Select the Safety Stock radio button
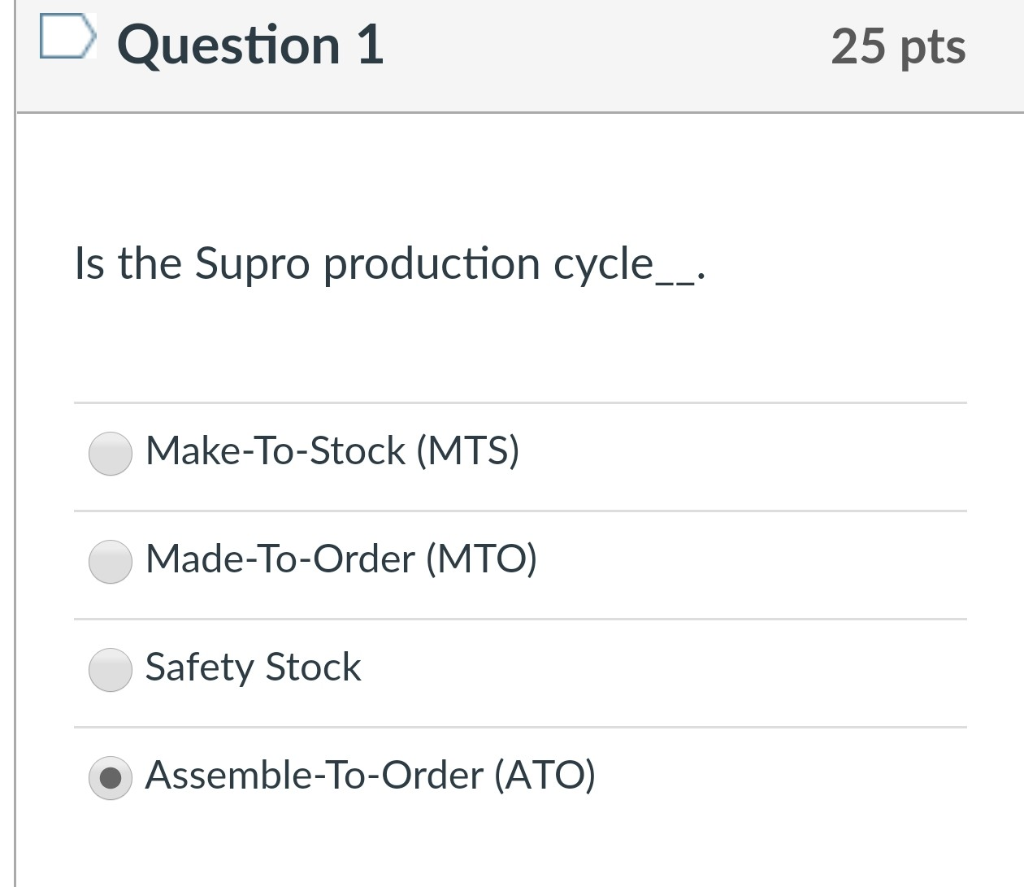The image size is (1024, 887). point(110,668)
